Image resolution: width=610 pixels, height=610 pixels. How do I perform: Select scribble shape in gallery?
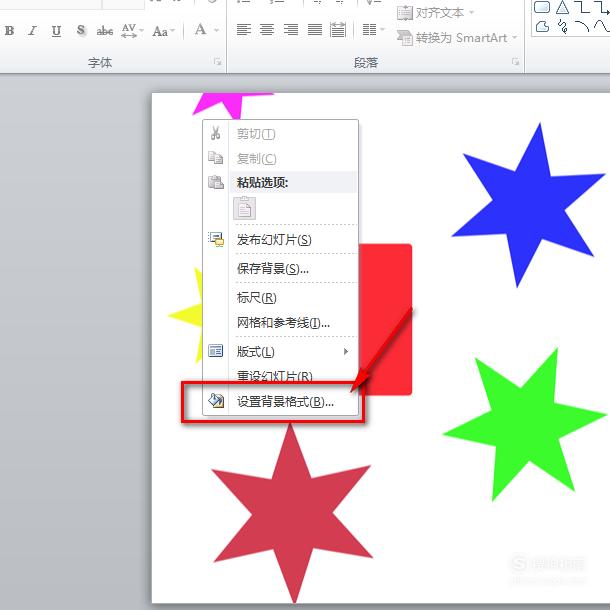(x=562, y=26)
